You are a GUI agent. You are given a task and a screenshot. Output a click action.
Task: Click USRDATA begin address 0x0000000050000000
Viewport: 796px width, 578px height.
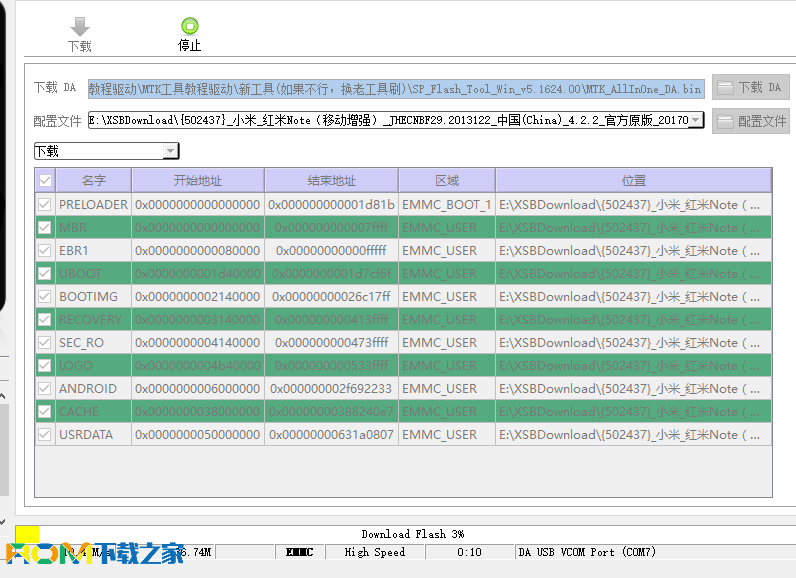[x=198, y=434]
